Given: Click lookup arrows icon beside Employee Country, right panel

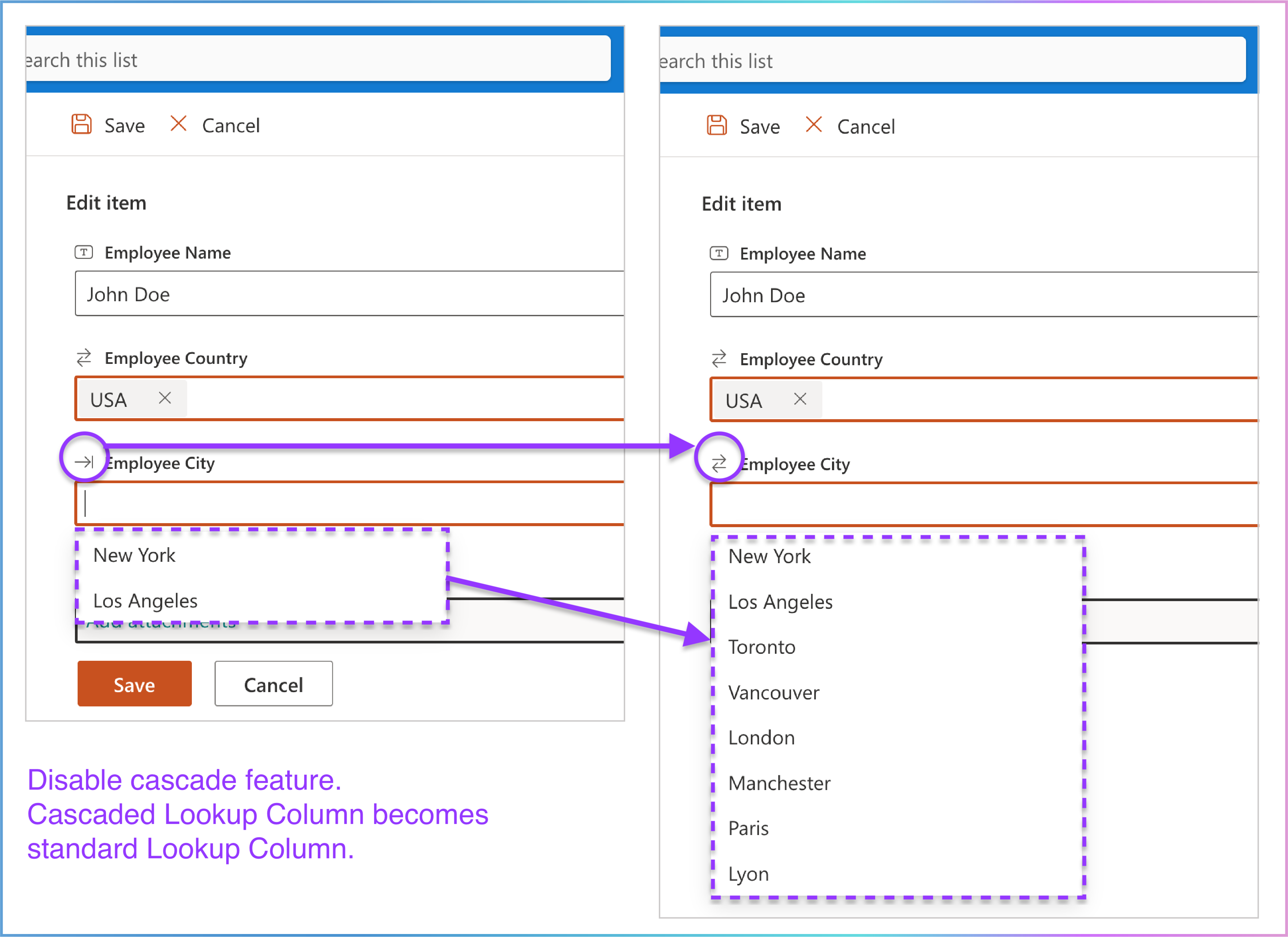Looking at the screenshot, I should (x=719, y=359).
